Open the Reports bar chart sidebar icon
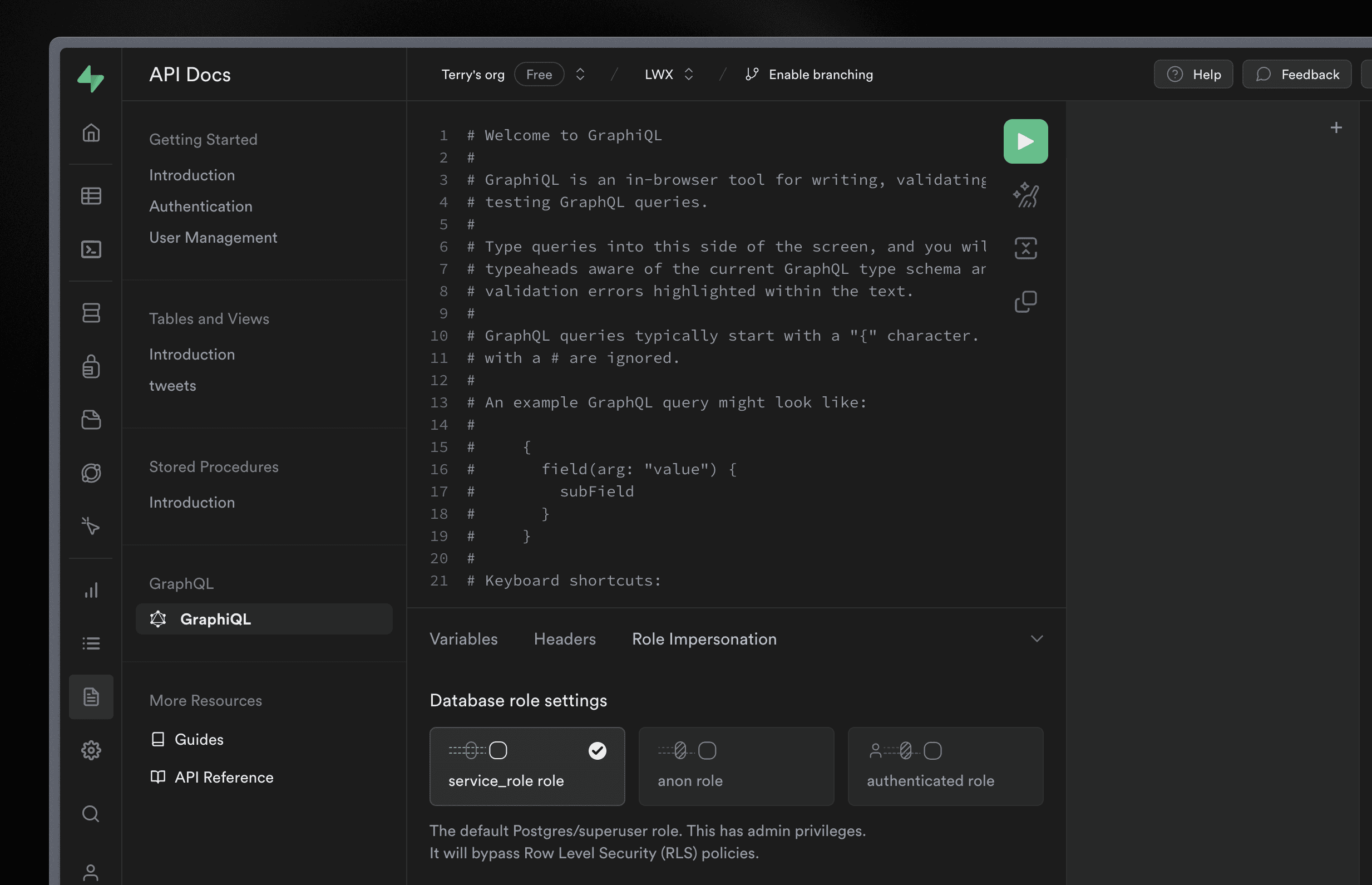Image resolution: width=1372 pixels, height=885 pixels. click(91, 590)
